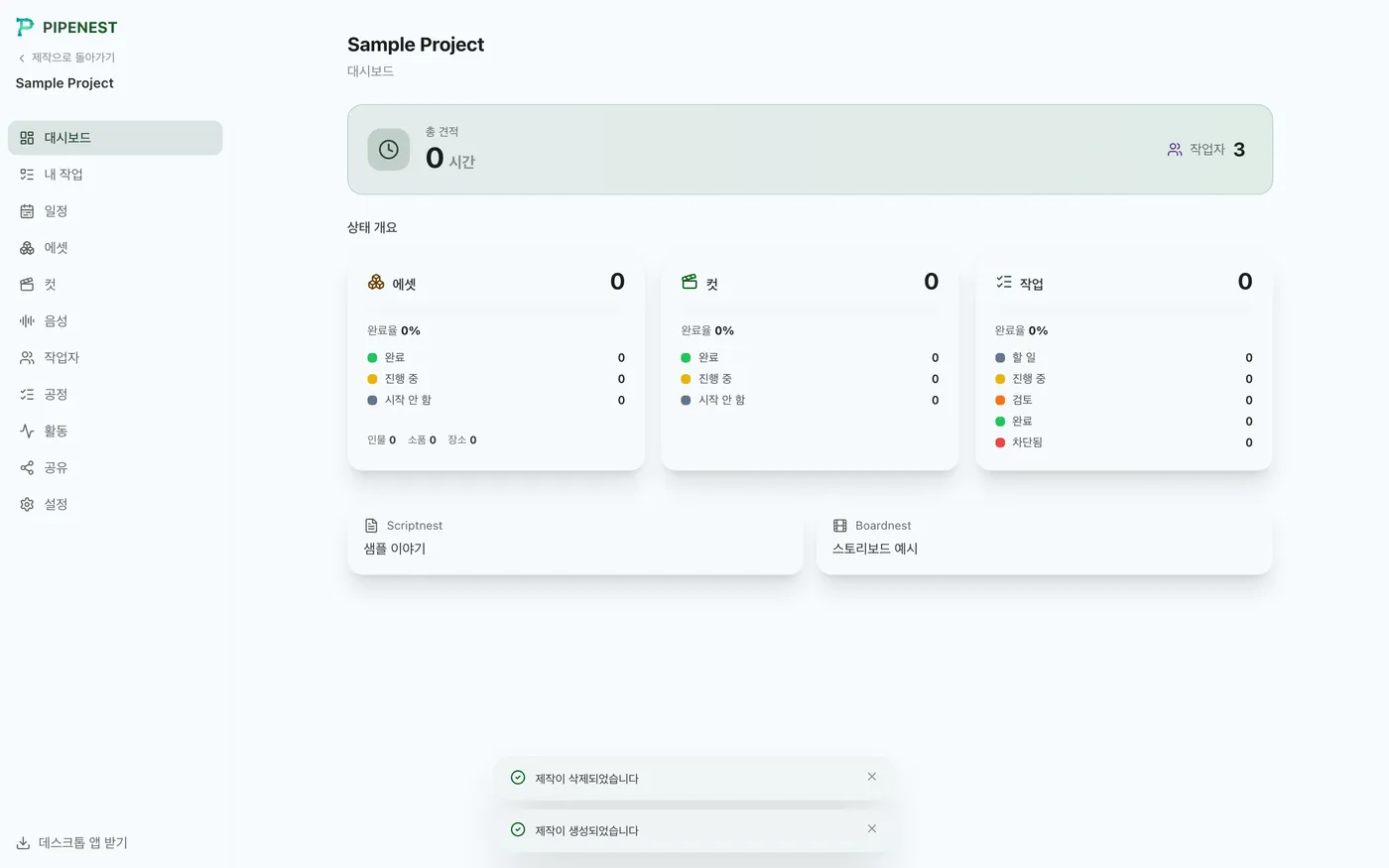Click the 음성 waveform icon

click(x=27, y=321)
